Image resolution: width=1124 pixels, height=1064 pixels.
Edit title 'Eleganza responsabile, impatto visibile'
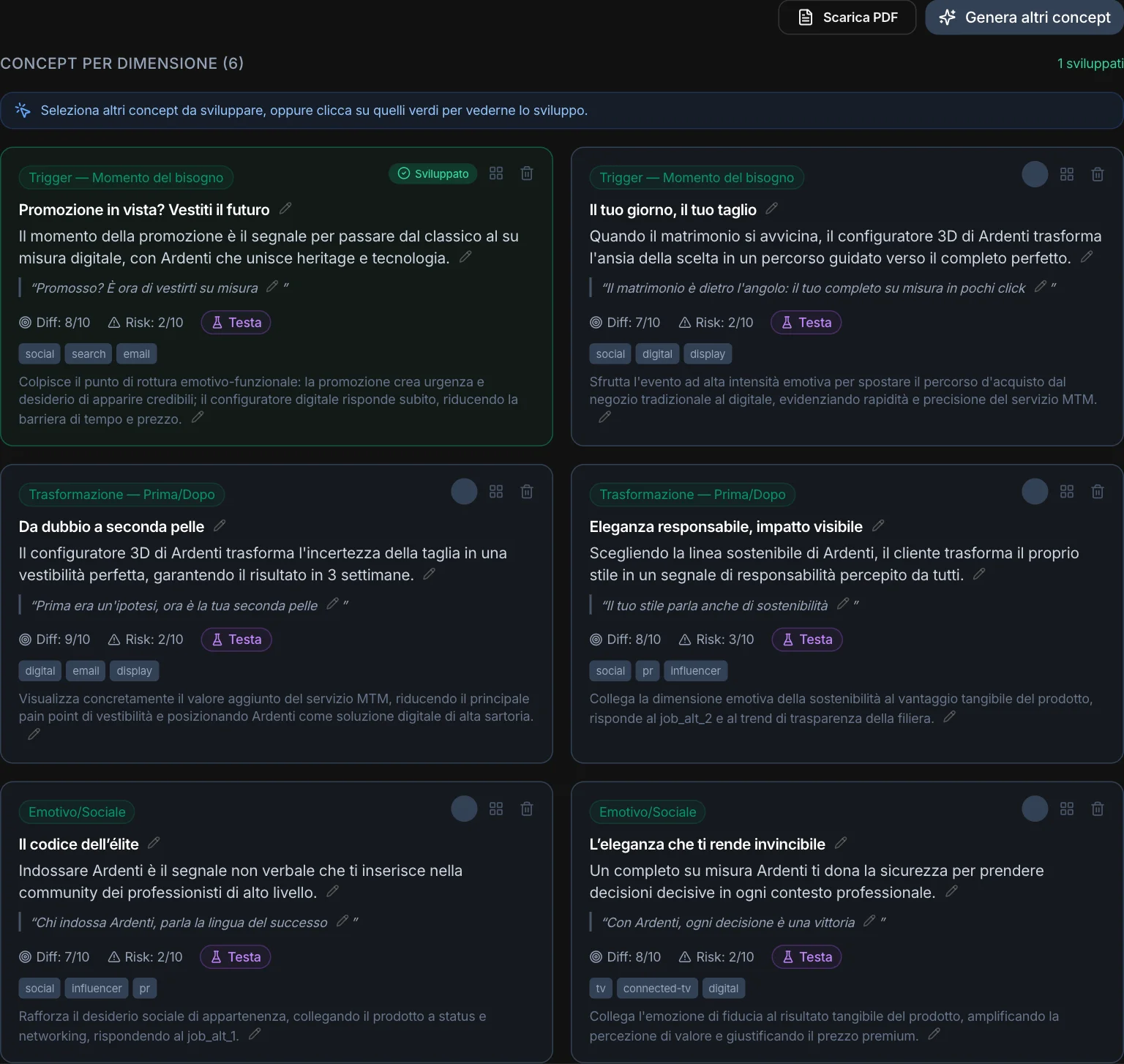tap(879, 525)
